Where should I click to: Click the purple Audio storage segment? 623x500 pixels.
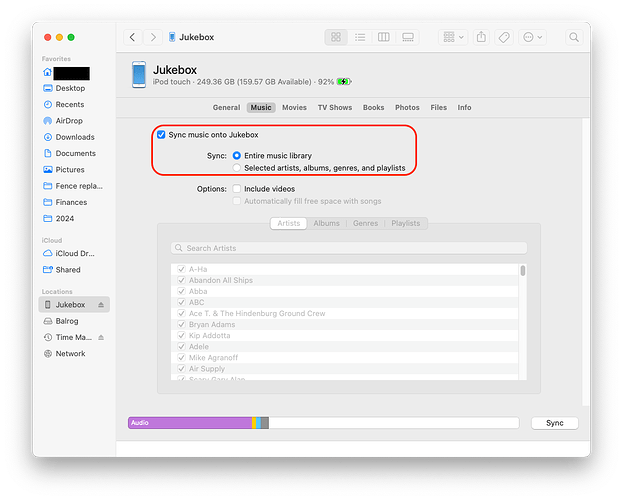(190, 423)
